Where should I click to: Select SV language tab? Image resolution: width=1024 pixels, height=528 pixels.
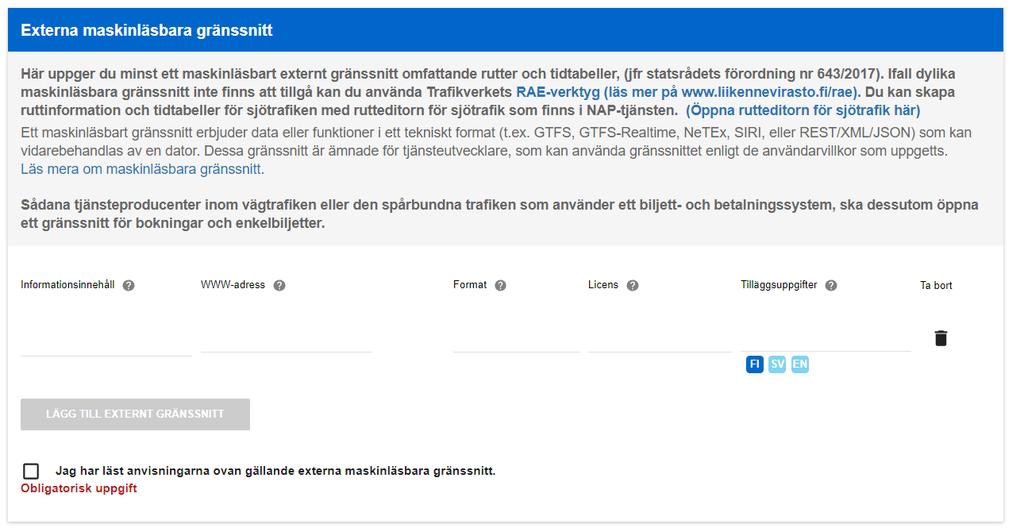pyautogui.click(x=777, y=364)
